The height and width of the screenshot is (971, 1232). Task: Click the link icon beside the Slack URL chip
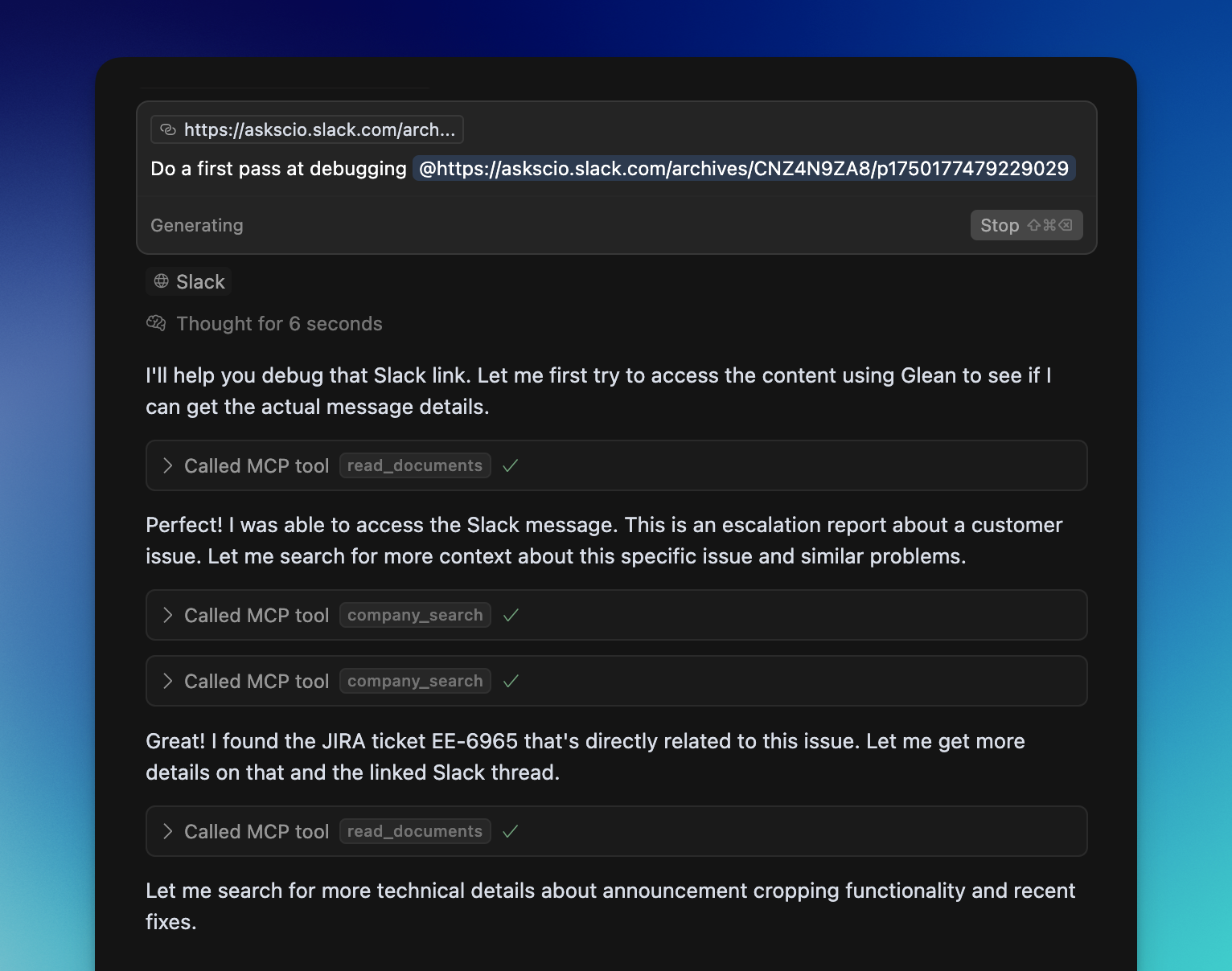tap(168, 129)
